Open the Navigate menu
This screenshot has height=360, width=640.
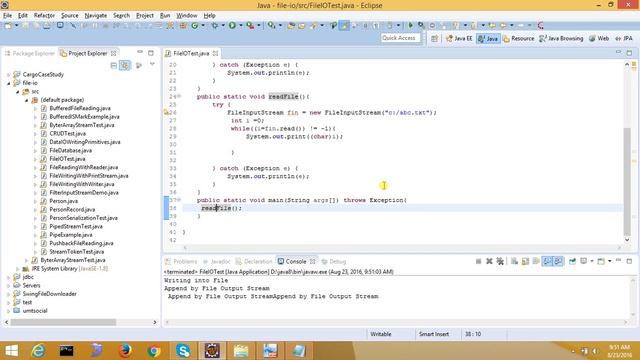(x=96, y=16)
